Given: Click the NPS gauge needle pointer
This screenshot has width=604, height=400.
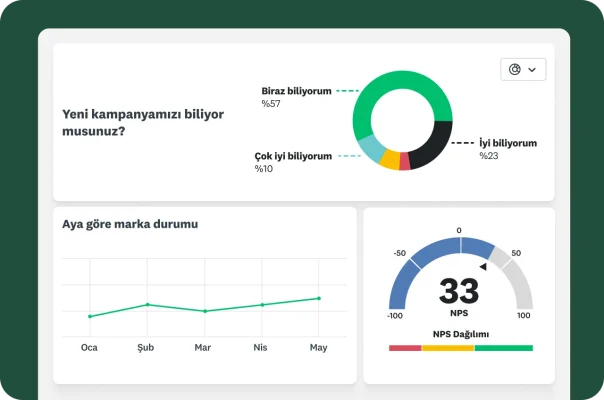Looking at the screenshot, I should point(483,266).
